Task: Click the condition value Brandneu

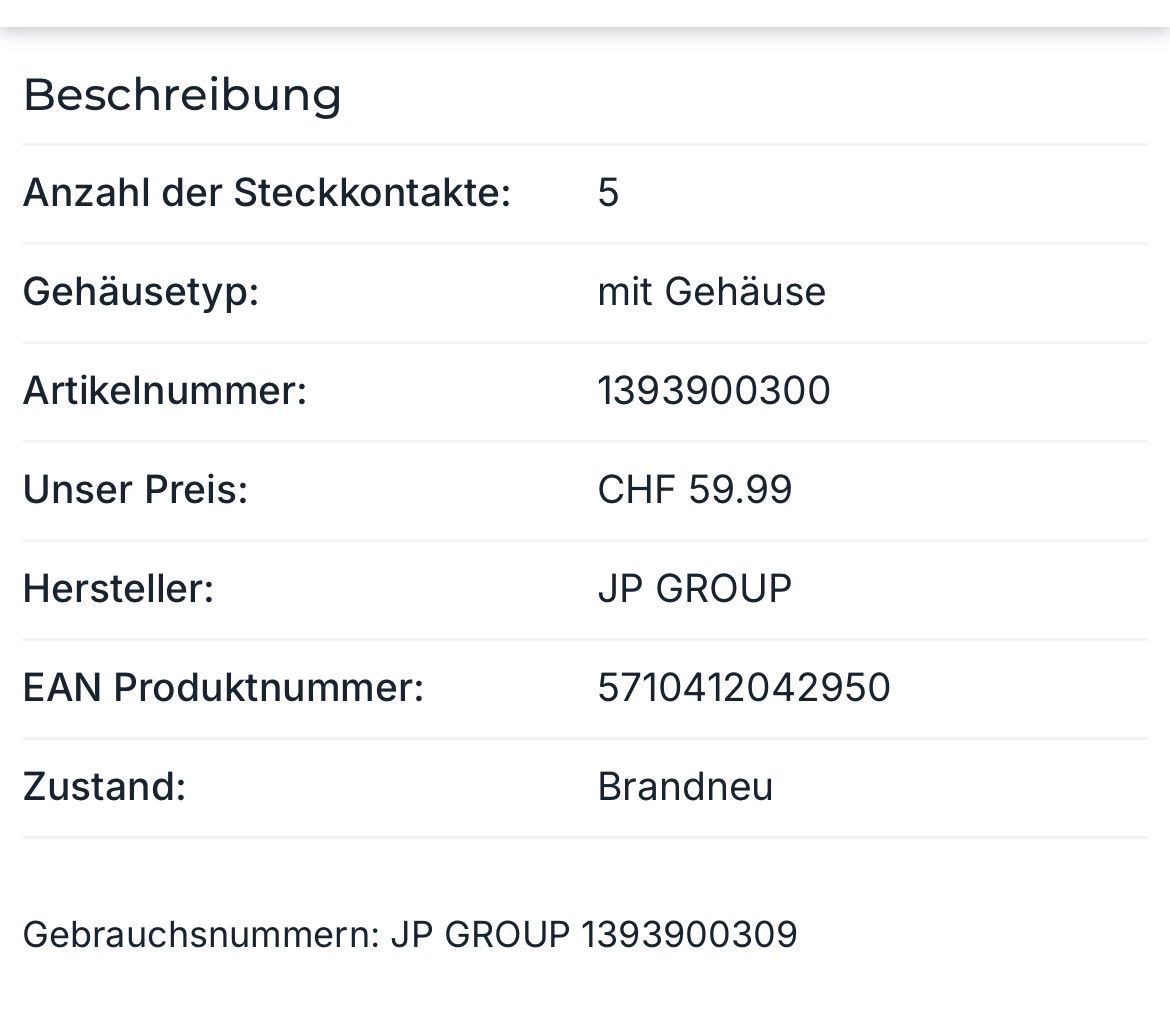Action: click(685, 786)
